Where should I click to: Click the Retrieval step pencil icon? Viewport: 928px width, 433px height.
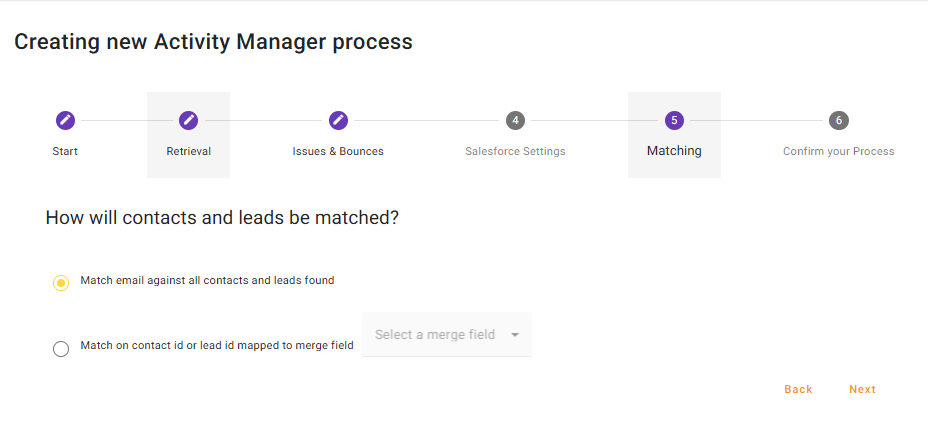coord(188,120)
